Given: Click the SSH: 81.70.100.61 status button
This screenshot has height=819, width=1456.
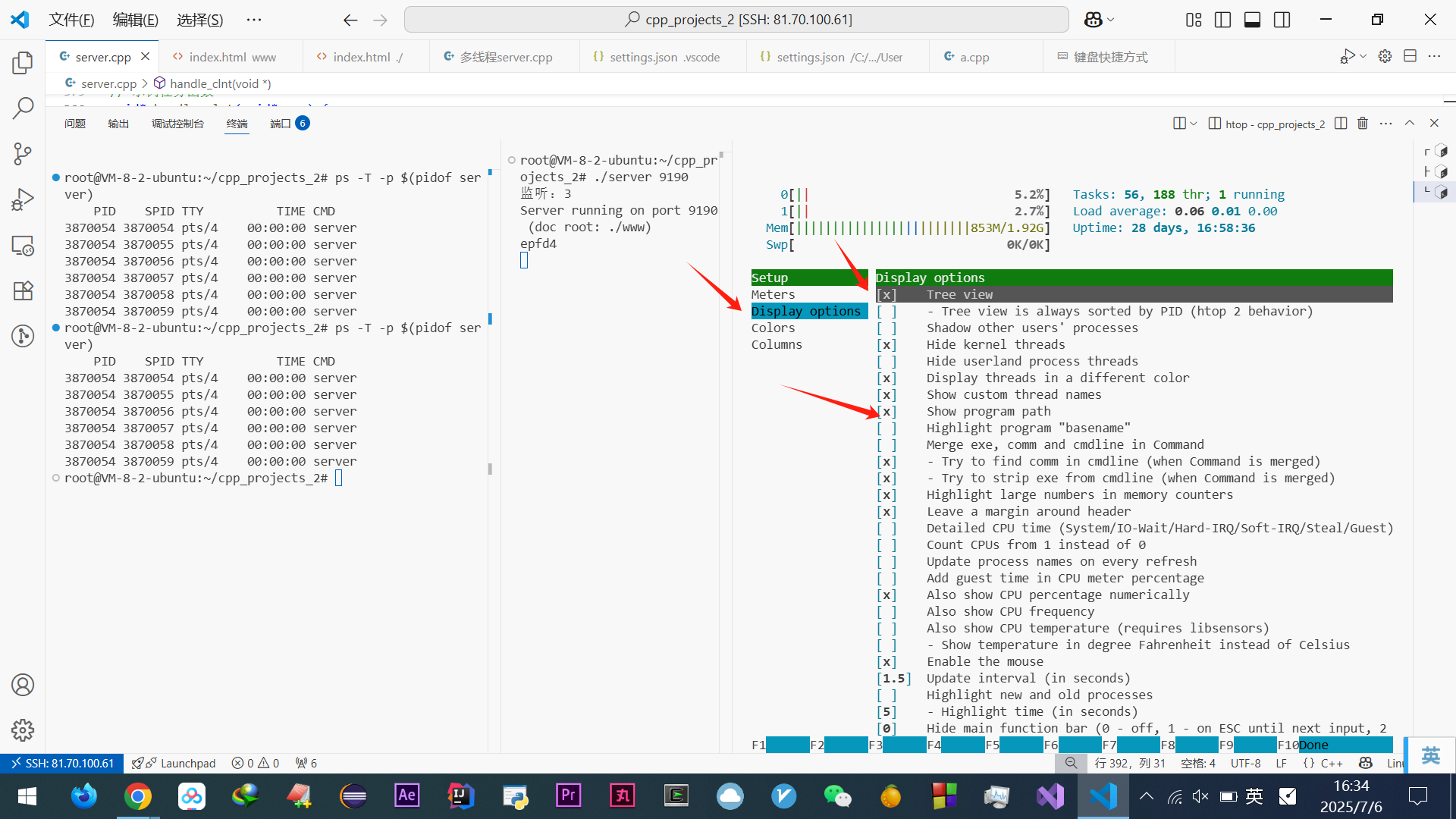Looking at the screenshot, I should click(x=61, y=763).
